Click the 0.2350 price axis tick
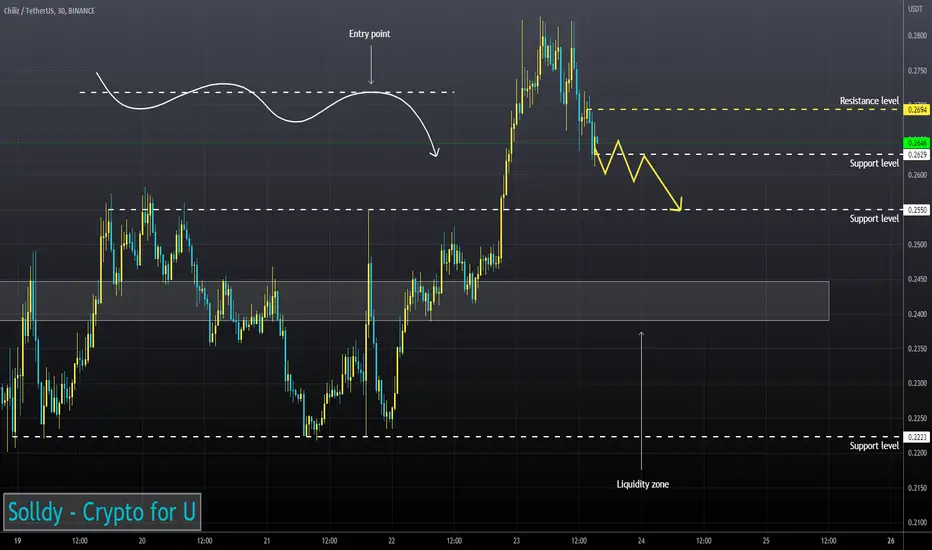The height and width of the screenshot is (550, 932). click(917, 348)
